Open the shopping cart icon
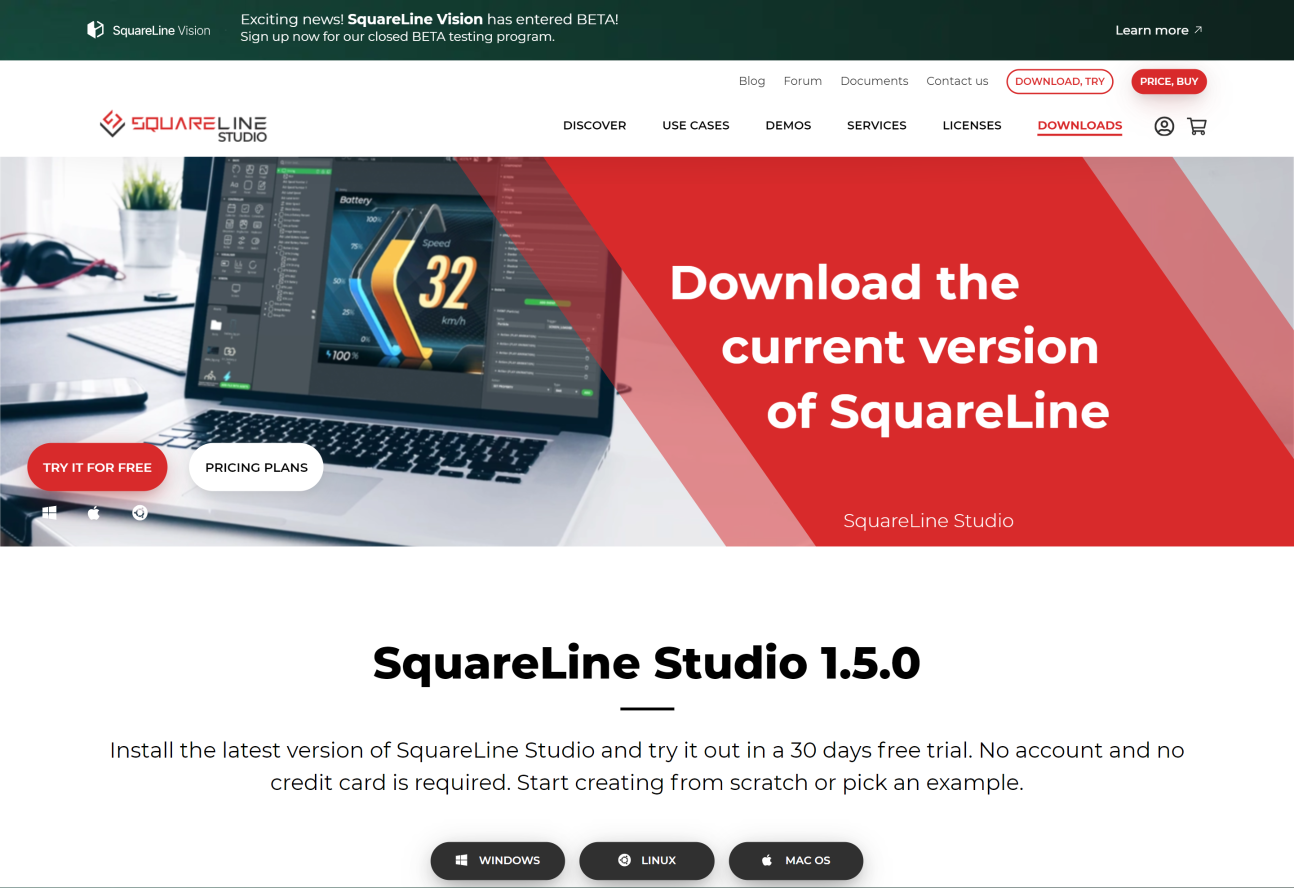The image size is (1294, 888). [1196, 126]
